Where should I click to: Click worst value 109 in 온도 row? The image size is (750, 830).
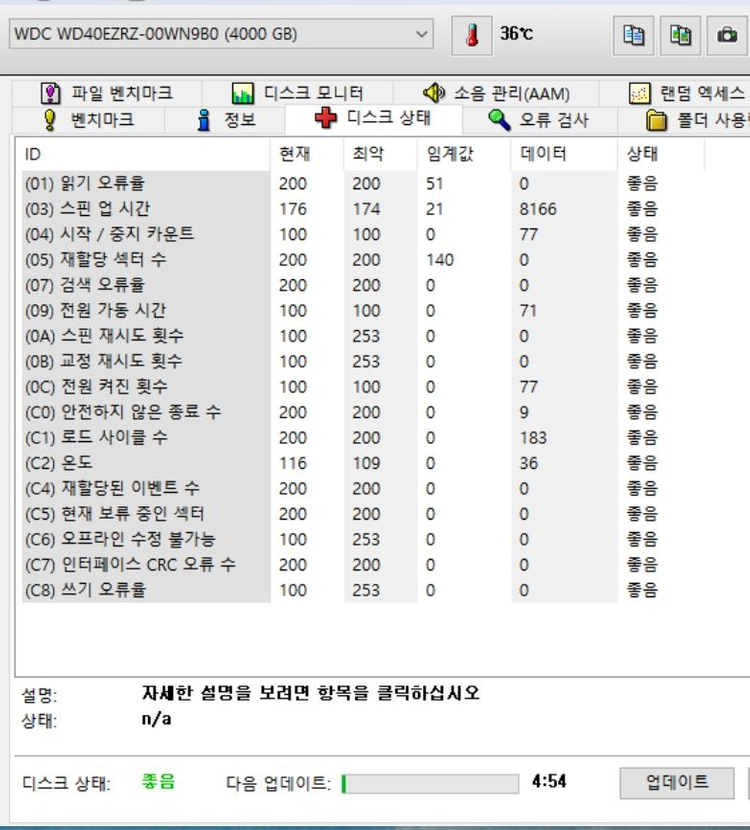[x=366, y=463]
